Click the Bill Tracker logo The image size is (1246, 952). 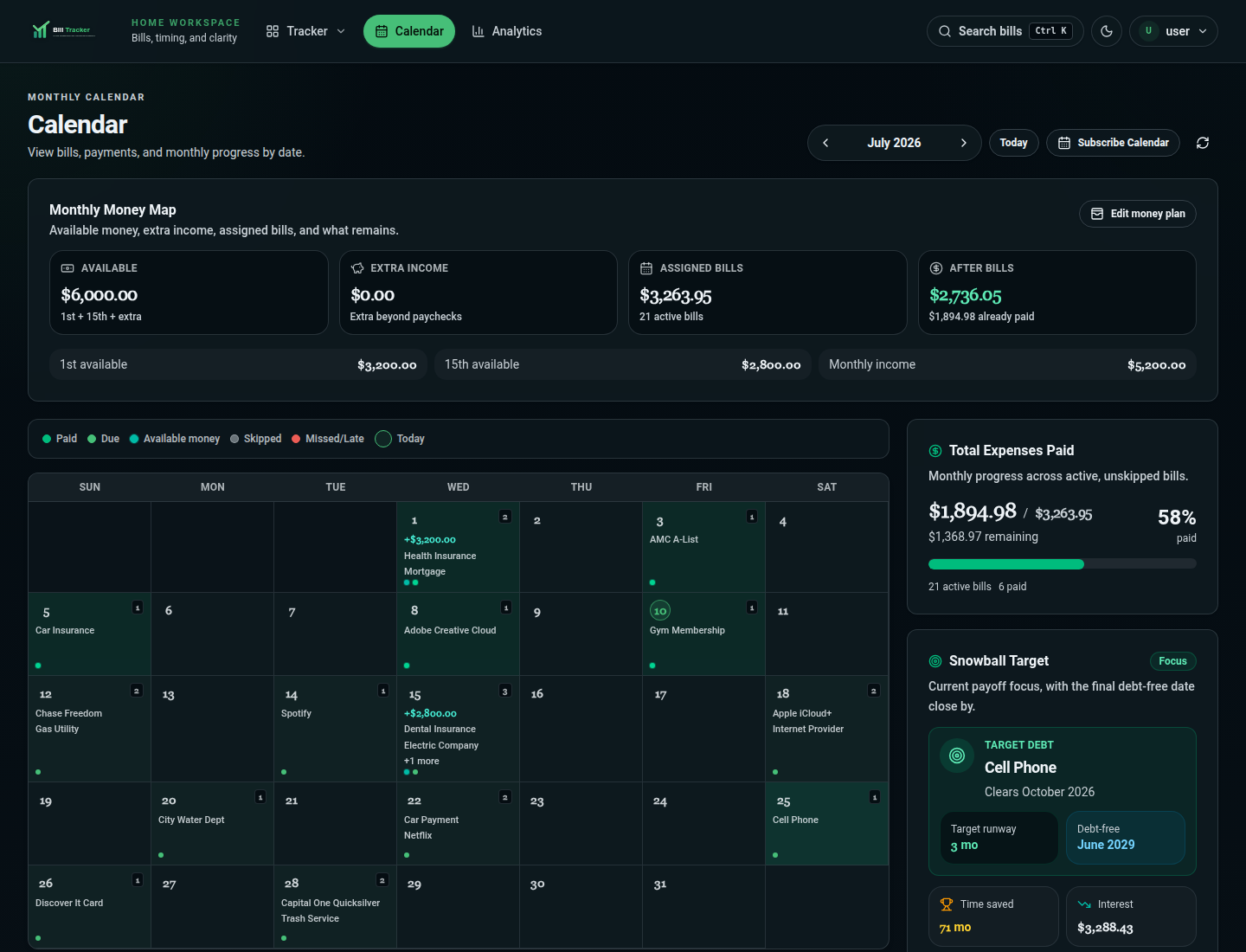tap(62, 31)
